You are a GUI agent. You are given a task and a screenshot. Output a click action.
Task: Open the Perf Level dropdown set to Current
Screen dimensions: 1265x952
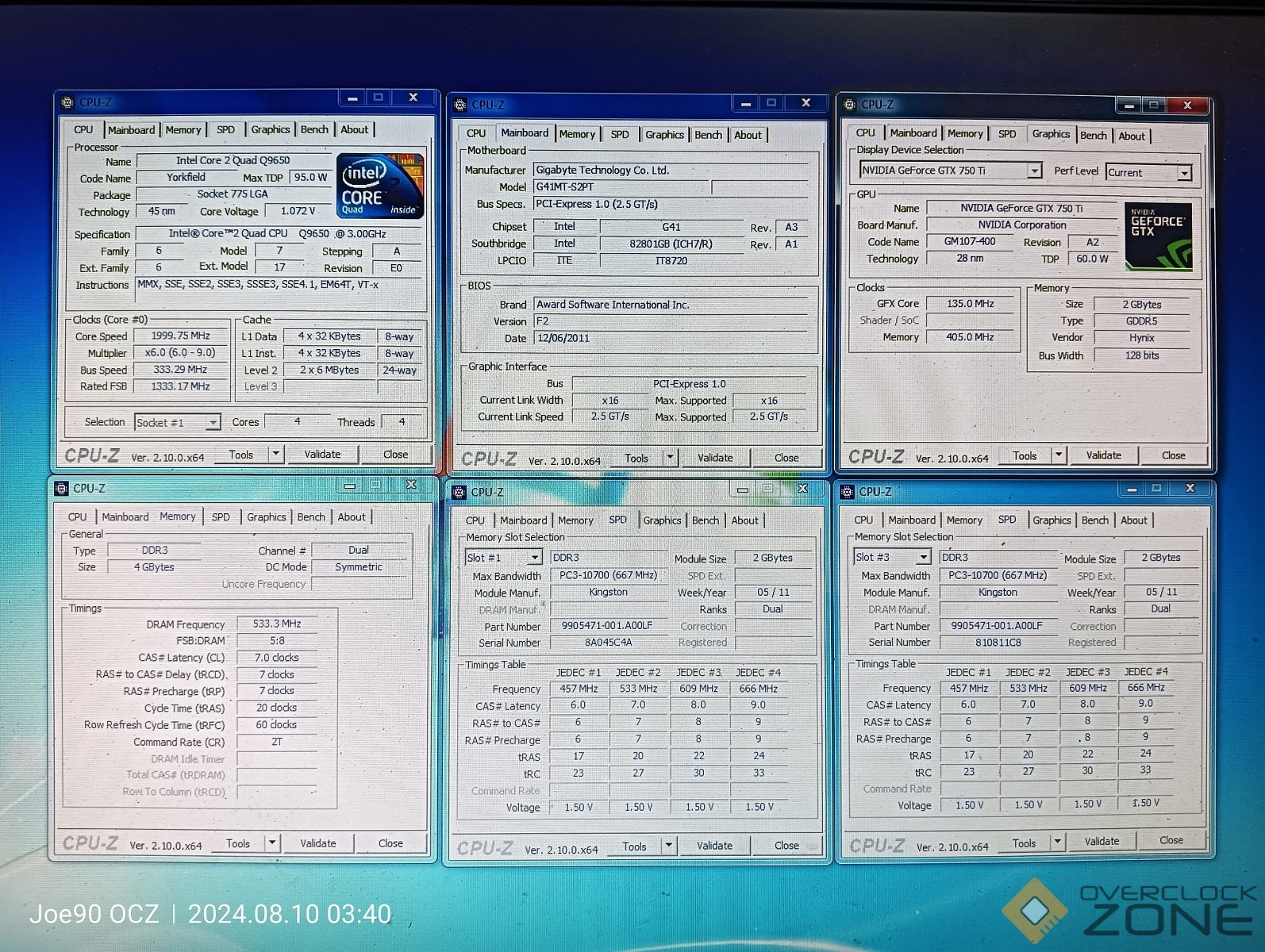click(x=1184, y=173)
